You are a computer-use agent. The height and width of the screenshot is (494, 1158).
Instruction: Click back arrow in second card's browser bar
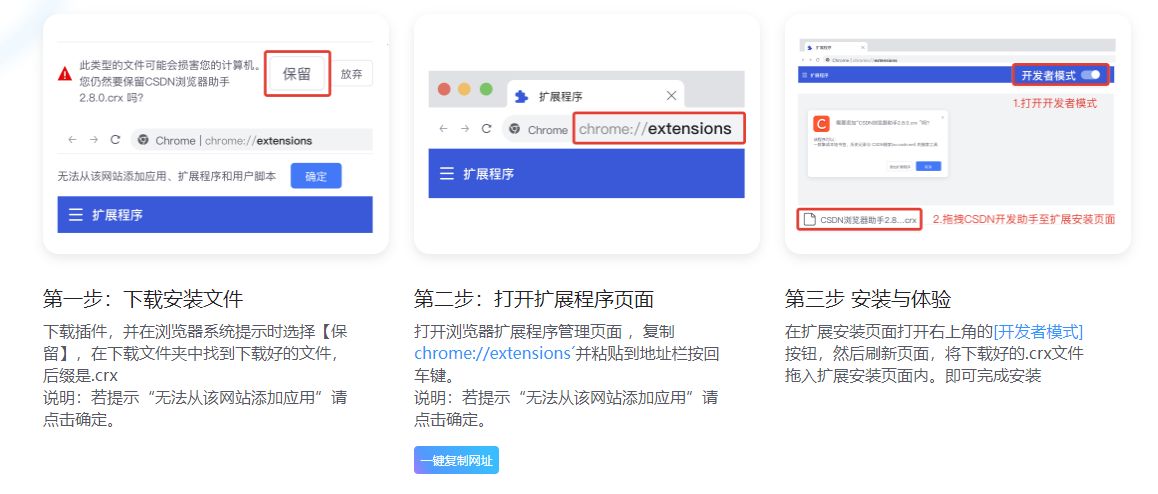tap(443, 128)
